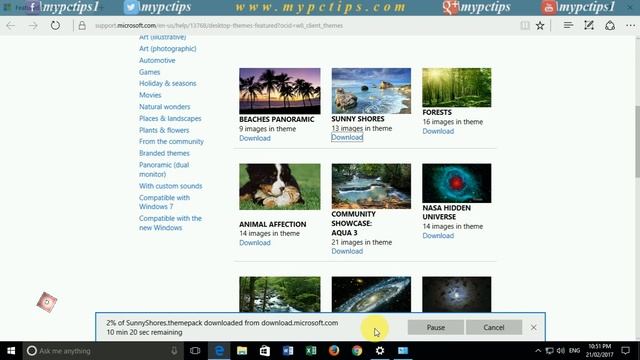Click the page vertical scrollbar
Screen dimensions: 640x360
tap(637, 142)
